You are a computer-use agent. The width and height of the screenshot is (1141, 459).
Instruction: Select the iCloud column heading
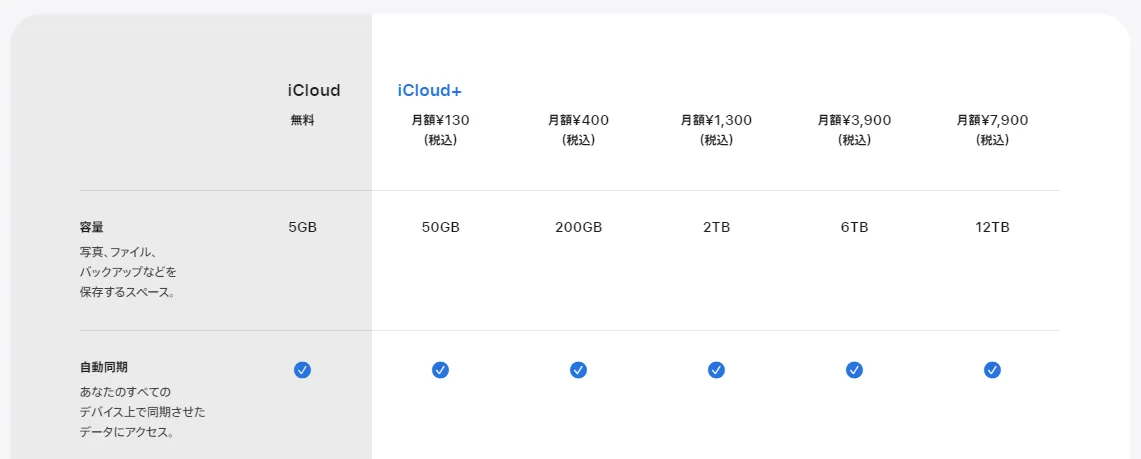point(314,91)
